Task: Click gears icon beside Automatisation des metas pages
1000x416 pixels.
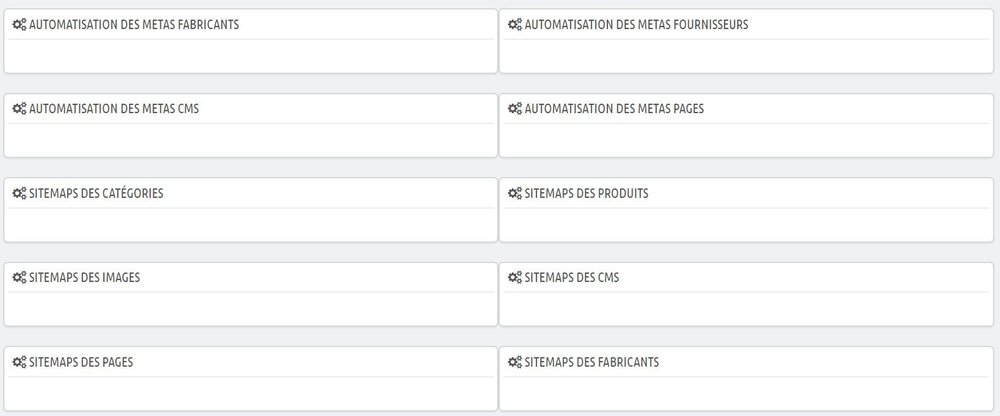Action: [515, 109]
